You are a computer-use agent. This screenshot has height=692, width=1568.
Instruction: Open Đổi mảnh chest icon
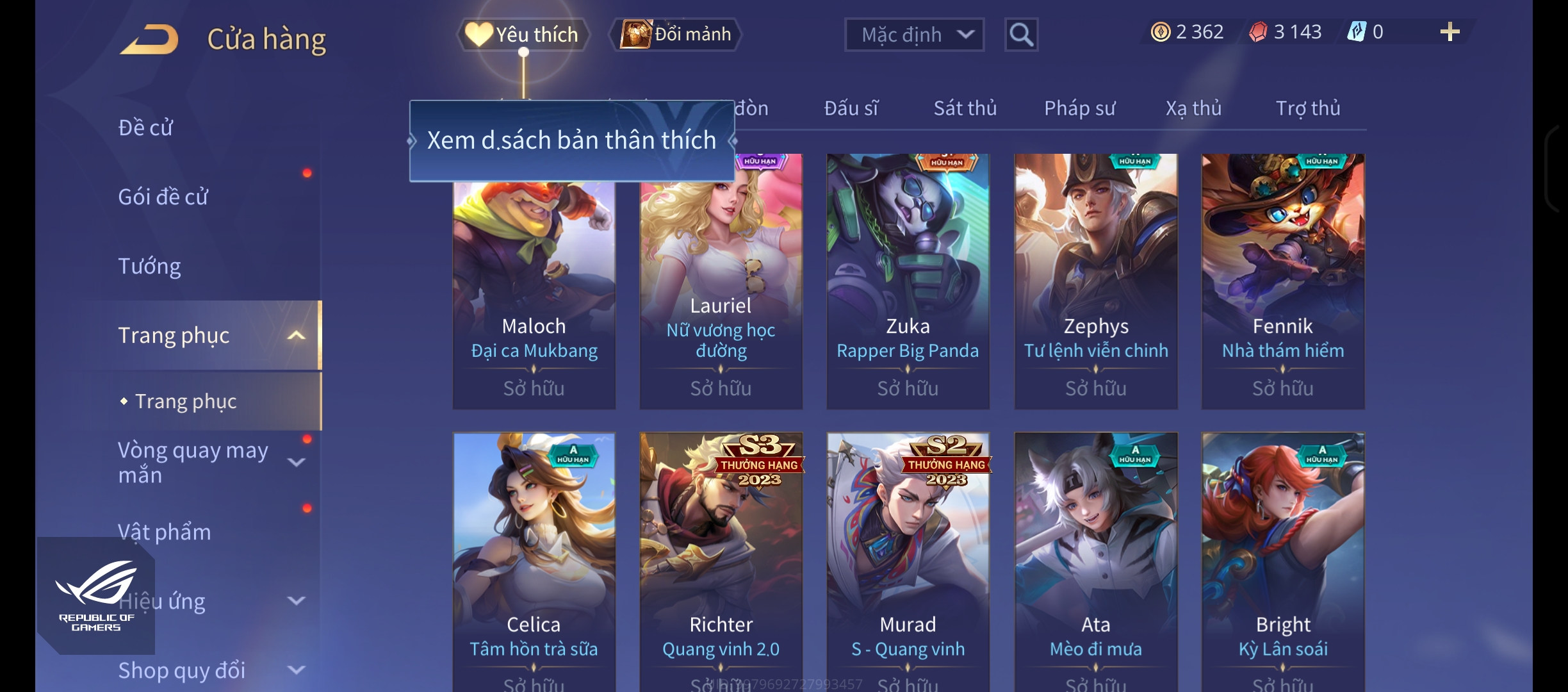(x=636, y=34)
